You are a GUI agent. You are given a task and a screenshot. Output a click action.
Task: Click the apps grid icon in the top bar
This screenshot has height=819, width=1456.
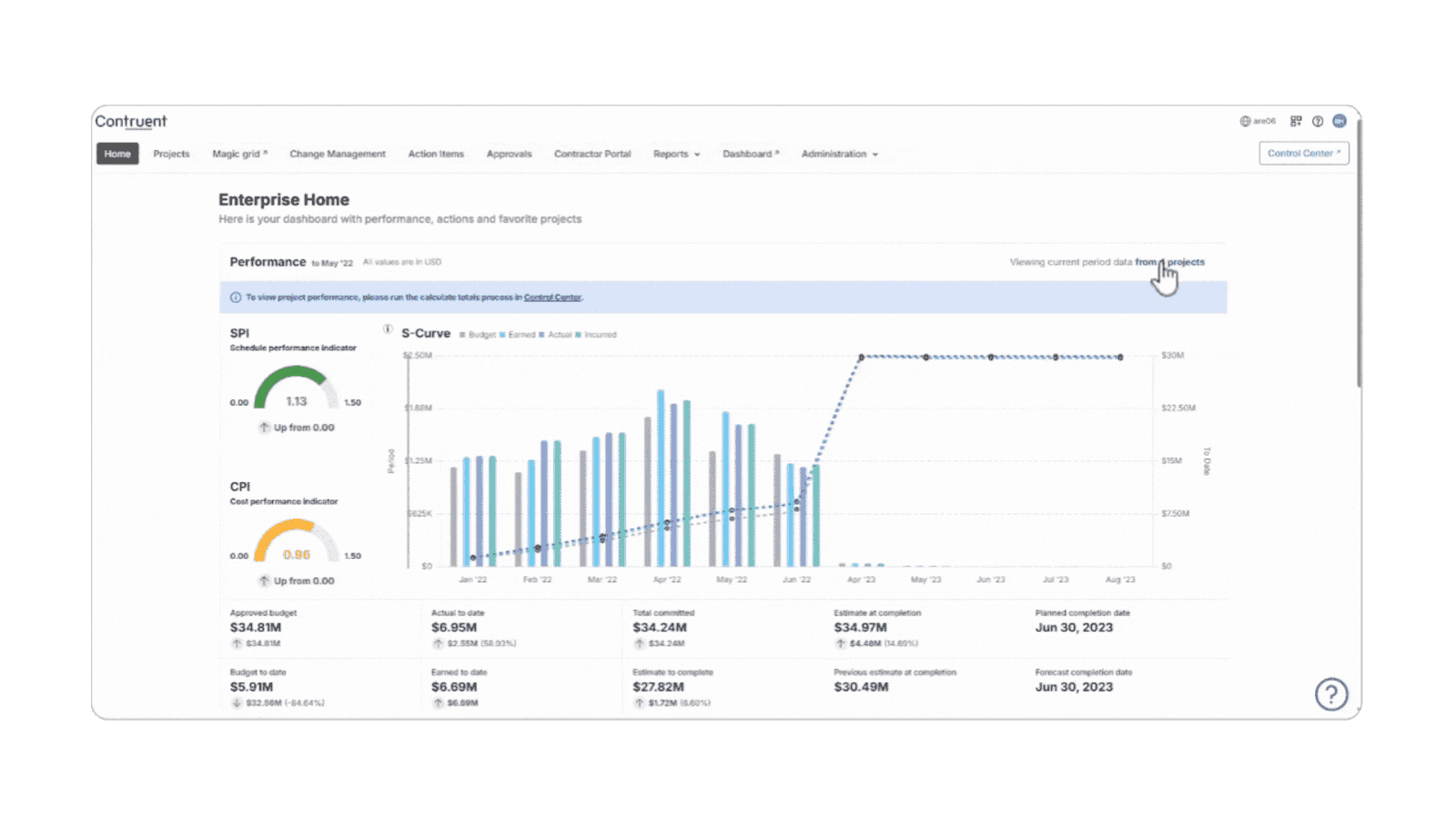(x=1296, y=120)
